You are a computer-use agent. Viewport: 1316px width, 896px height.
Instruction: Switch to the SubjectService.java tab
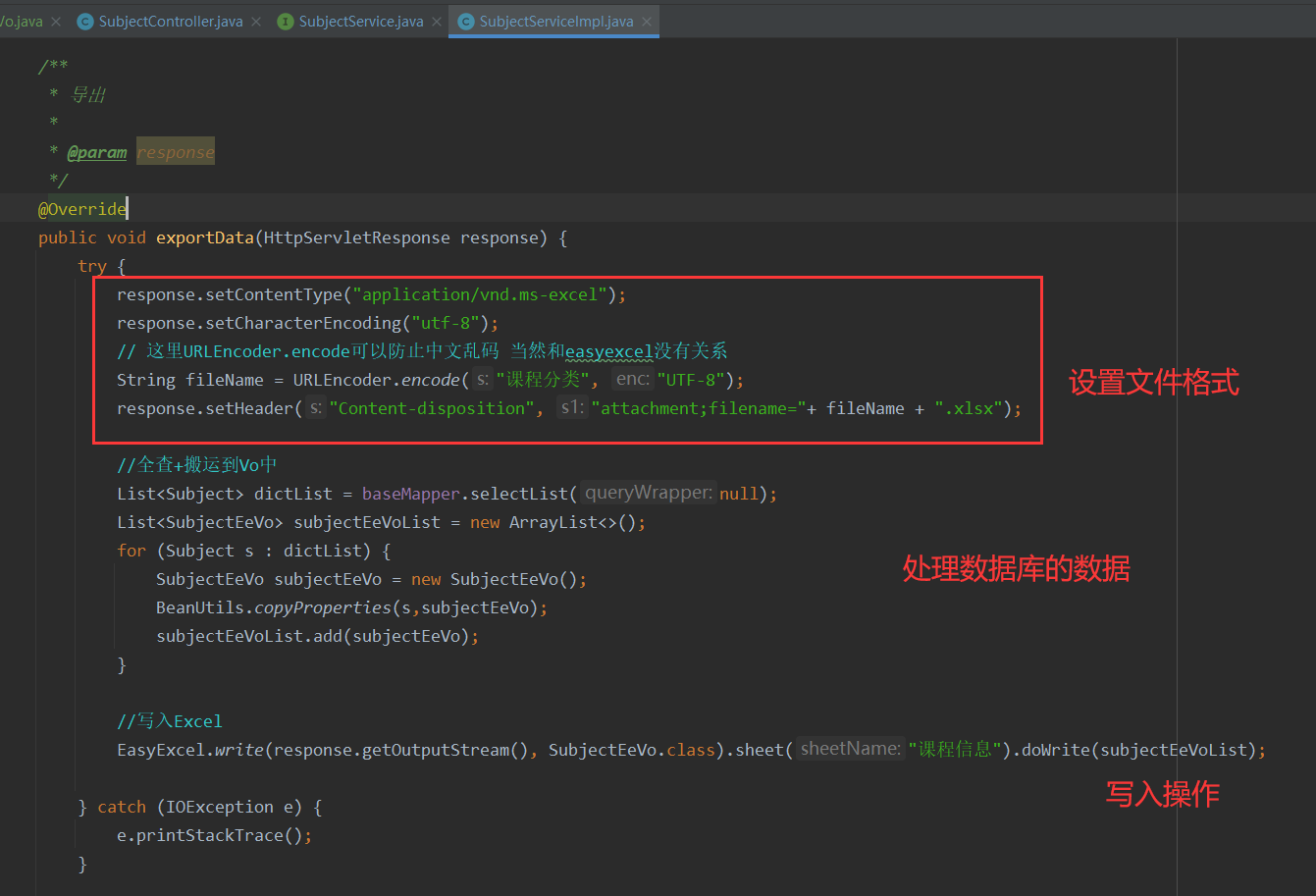(361, 21)
